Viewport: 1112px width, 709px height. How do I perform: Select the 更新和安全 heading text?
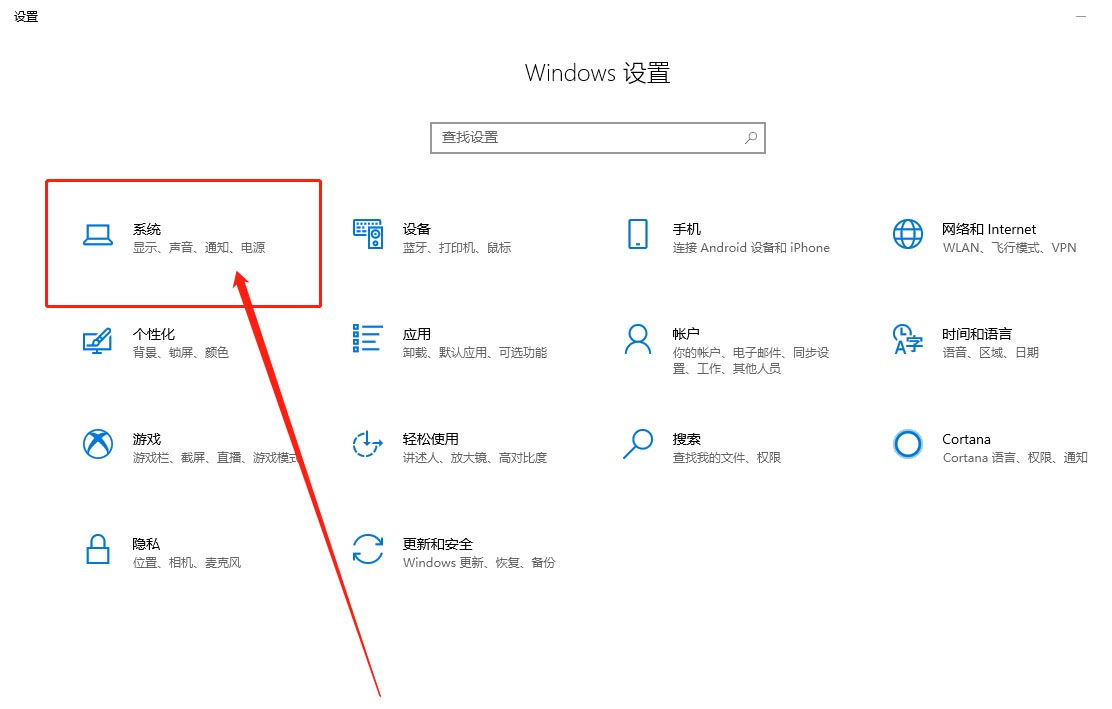(x=437, y=544)
